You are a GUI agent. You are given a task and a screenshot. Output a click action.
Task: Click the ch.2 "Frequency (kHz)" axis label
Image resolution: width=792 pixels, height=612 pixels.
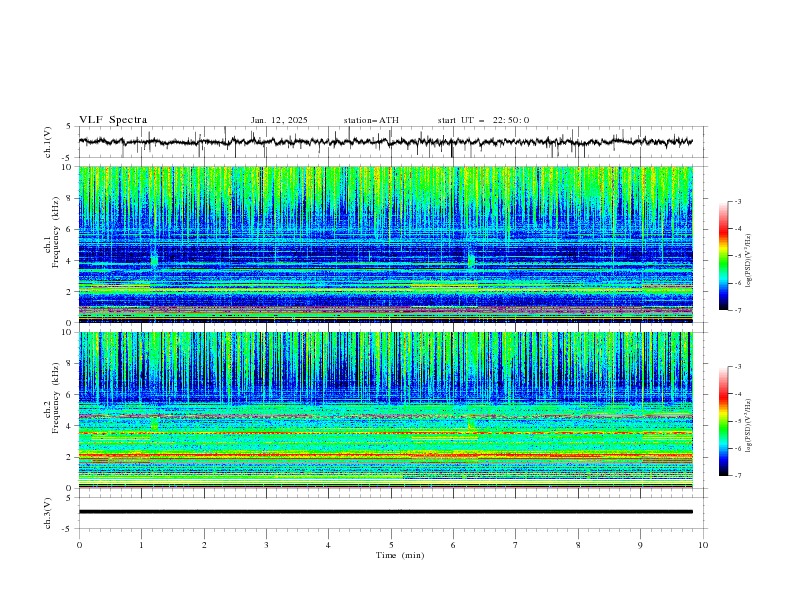point(56,397)
